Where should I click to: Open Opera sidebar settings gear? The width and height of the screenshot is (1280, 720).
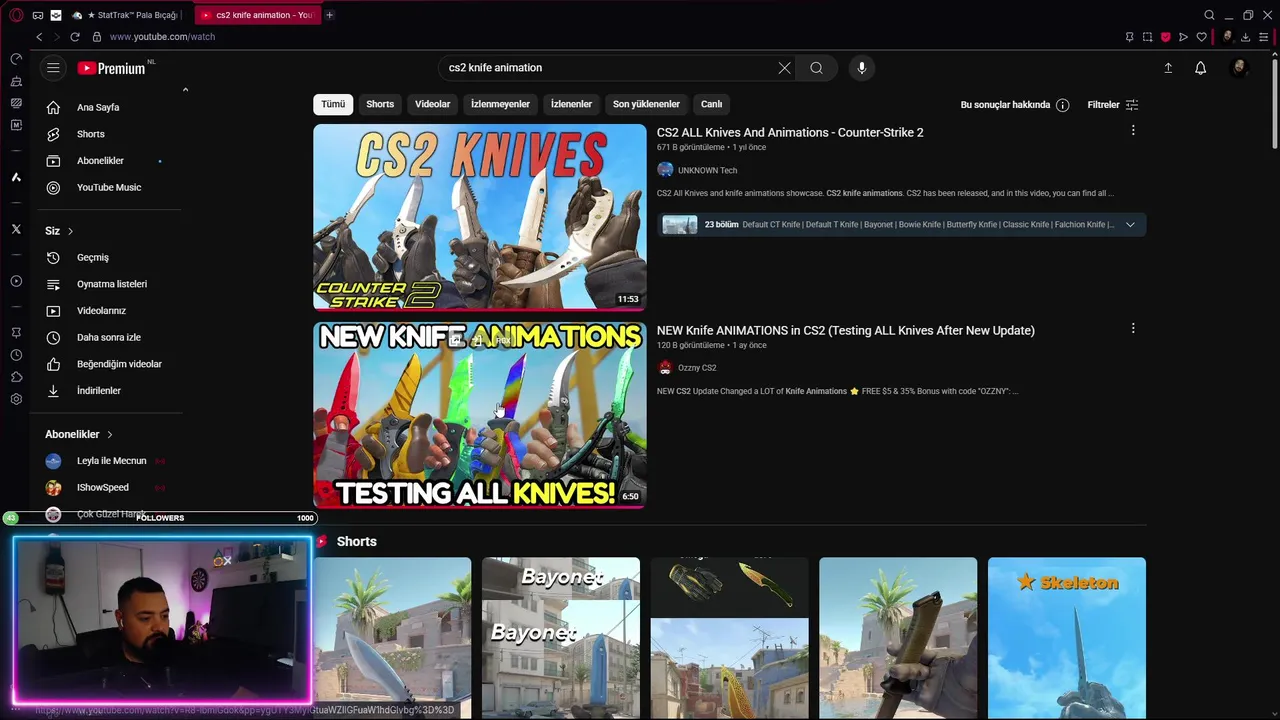(x=16, y=399)
